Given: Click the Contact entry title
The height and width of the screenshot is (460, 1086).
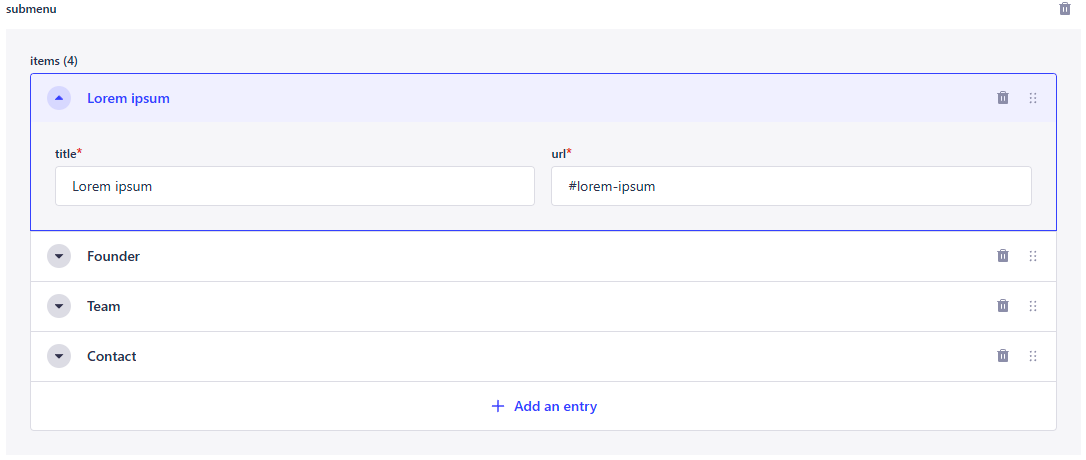Looking at the screenshot, I should [x=112, y=356].
